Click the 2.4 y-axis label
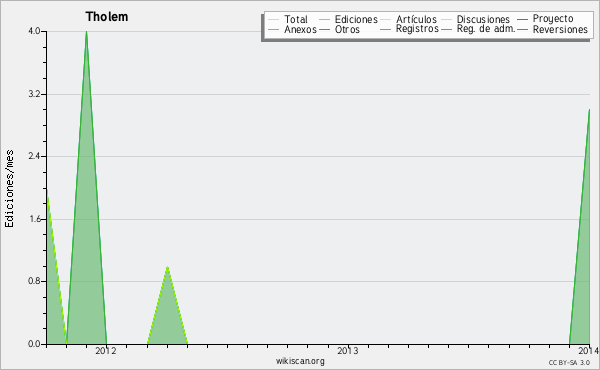 (34, 156)
